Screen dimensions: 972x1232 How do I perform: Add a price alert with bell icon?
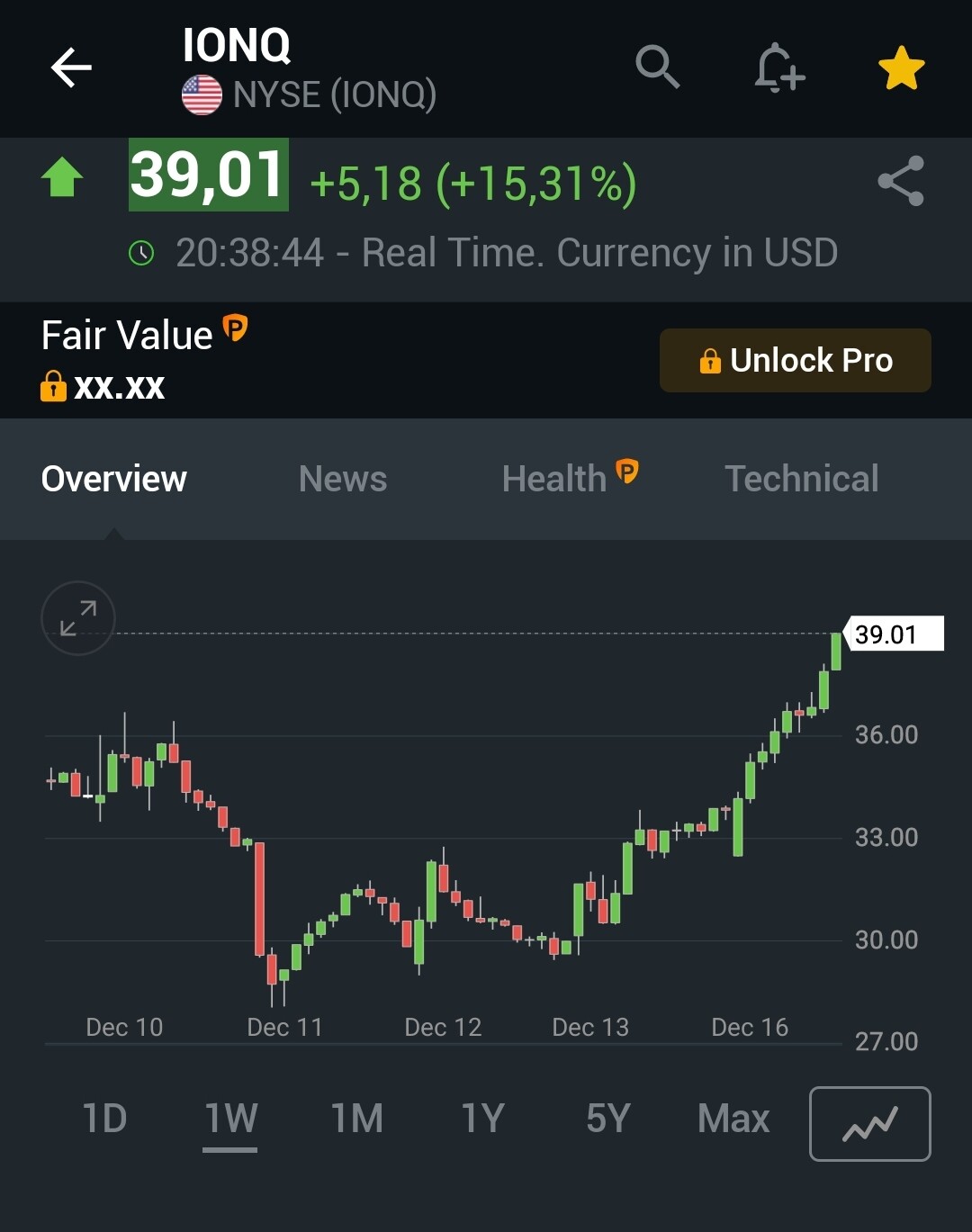(779, 67)
